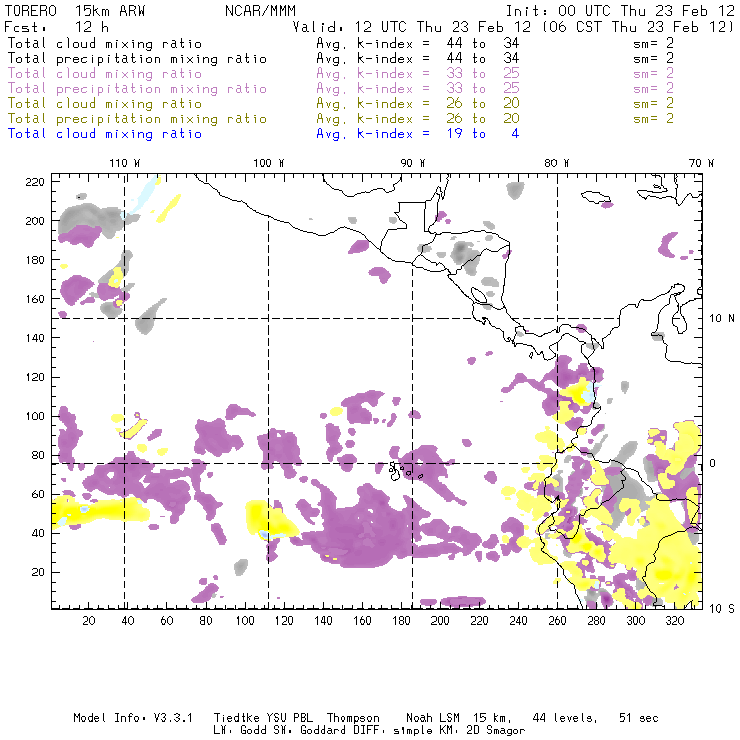Click the '0' equator latitude label
The width and height of the screenshot is (740, 740).
point(713,463)
